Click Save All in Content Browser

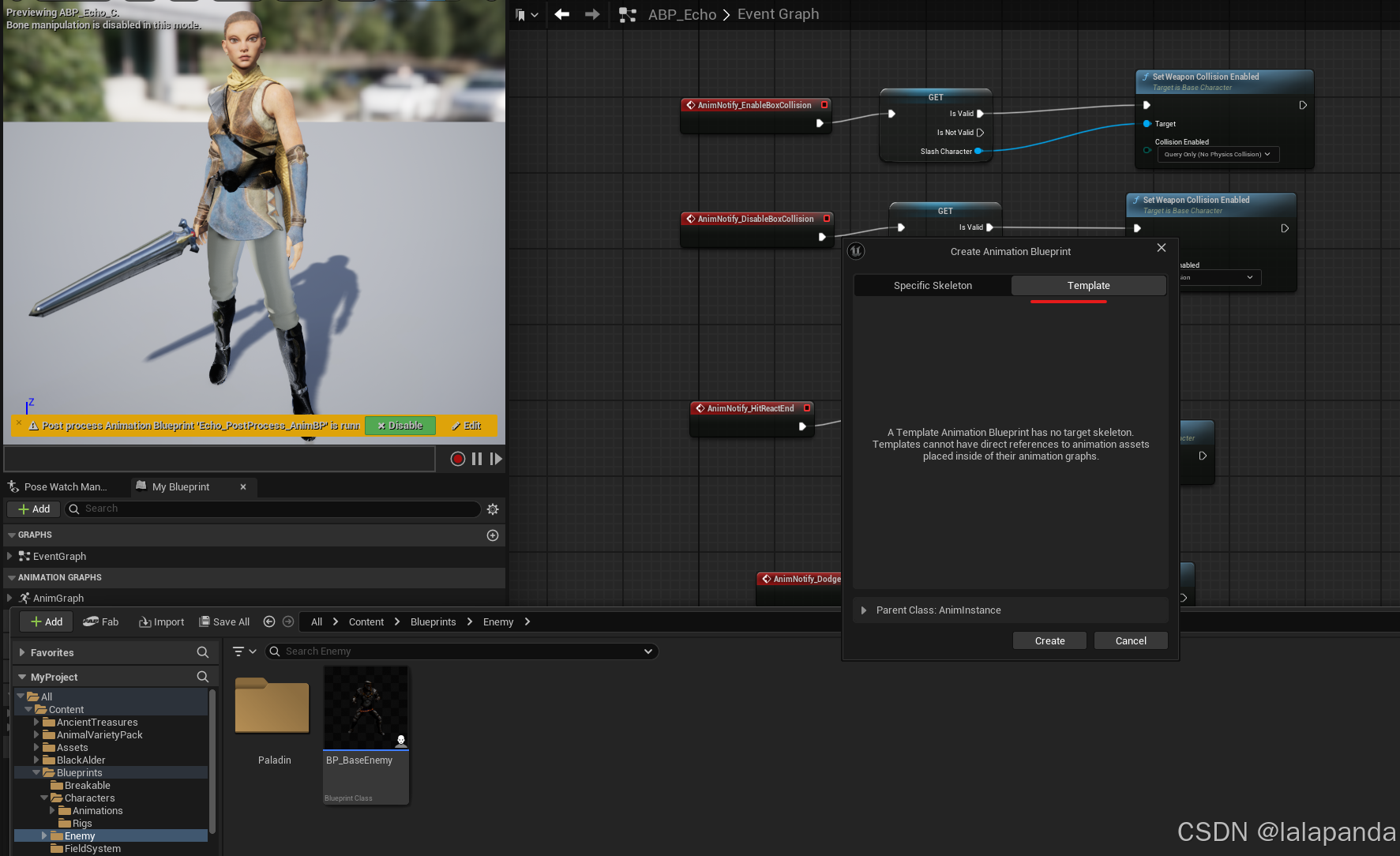pyautogui.click(x=224, y=622)
